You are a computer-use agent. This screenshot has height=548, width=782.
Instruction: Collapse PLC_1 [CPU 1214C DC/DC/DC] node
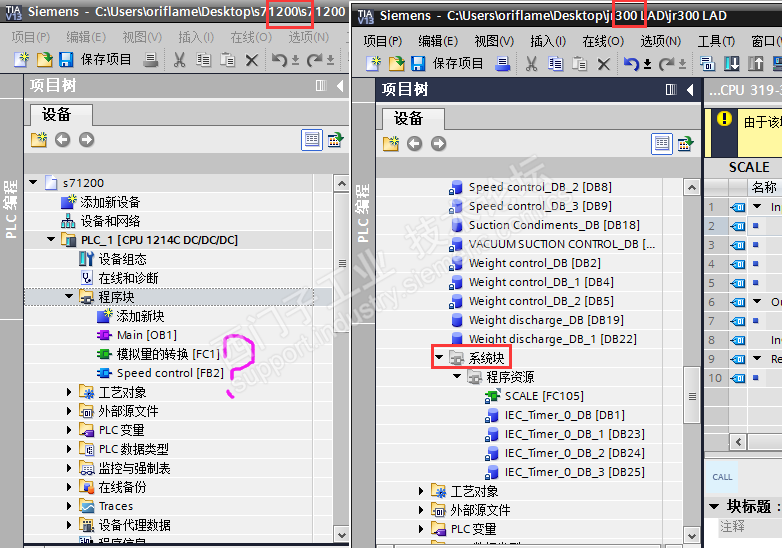pyautogui.click(x=51, y=239)
